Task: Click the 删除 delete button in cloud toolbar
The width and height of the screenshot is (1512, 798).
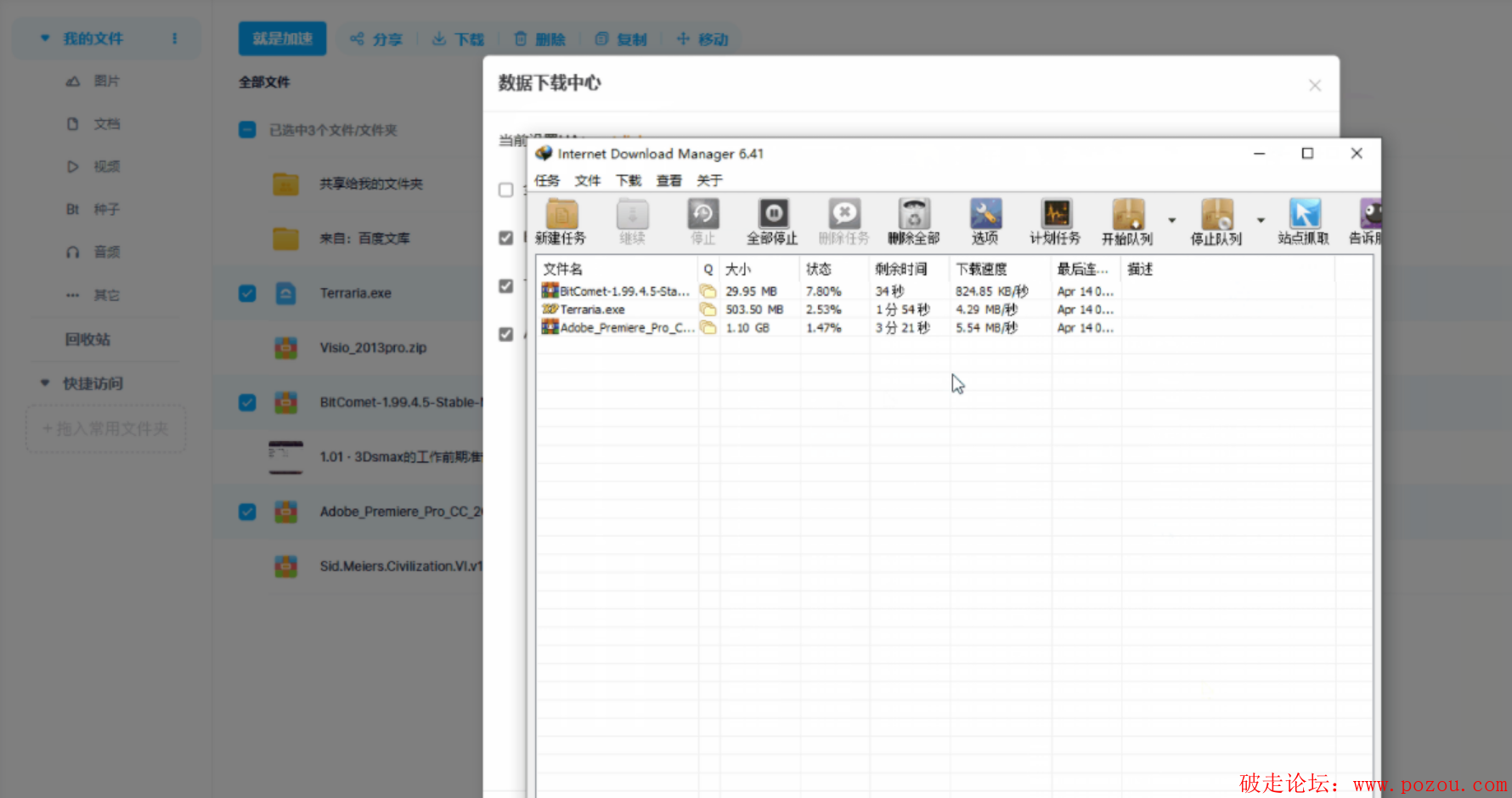Action: pyautogui.click(x=539, y=39)
